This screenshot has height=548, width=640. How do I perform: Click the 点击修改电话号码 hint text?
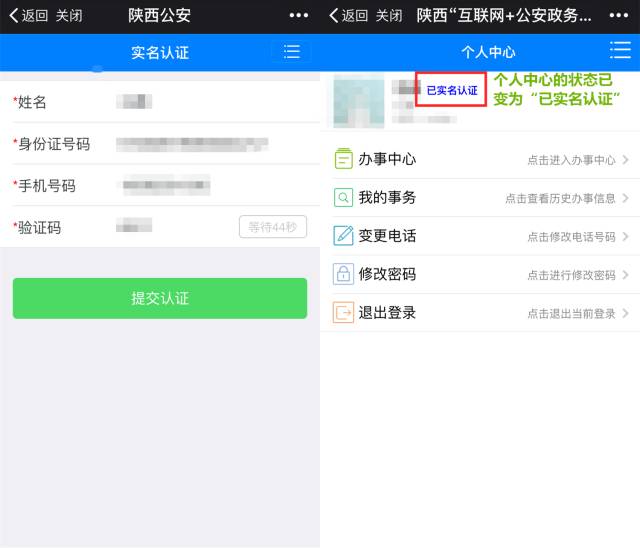pyautogui.click(x=571, y=237)
